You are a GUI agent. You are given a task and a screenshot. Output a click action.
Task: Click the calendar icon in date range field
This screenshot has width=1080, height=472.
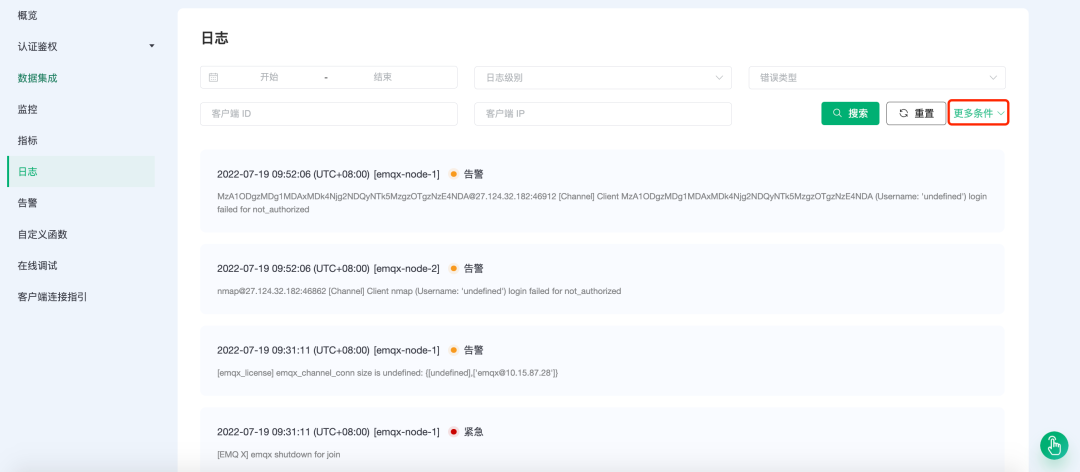pyautogui.click(x=214, y=78)
